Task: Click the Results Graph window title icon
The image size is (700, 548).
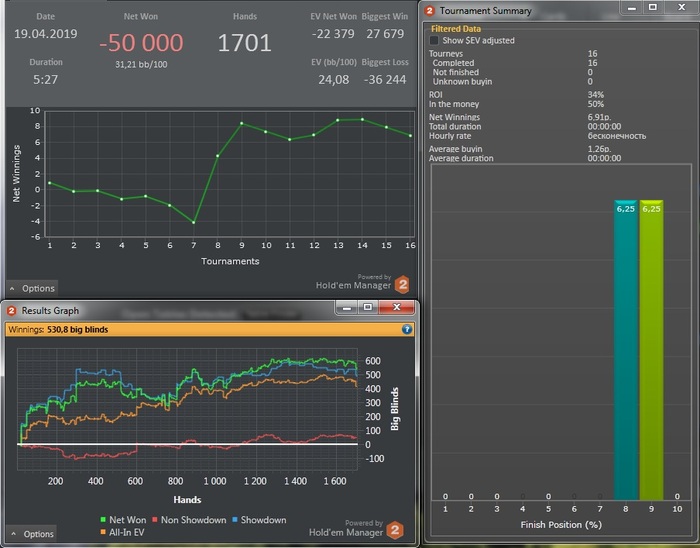Action: pyautogui.click(x=12, y=311)
